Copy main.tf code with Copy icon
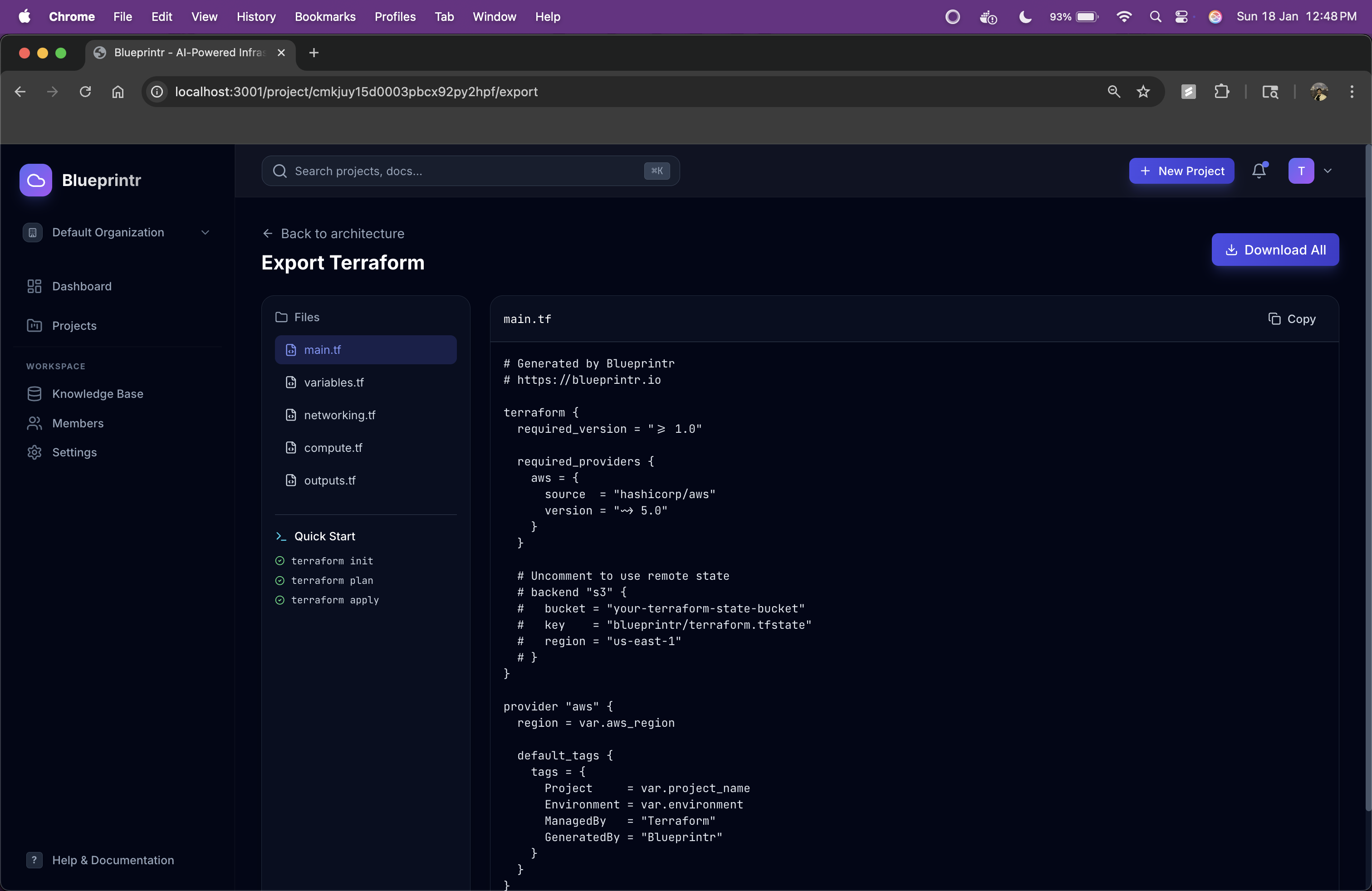This screenshot has width=1372, height=891. [x=1274, y=319]
